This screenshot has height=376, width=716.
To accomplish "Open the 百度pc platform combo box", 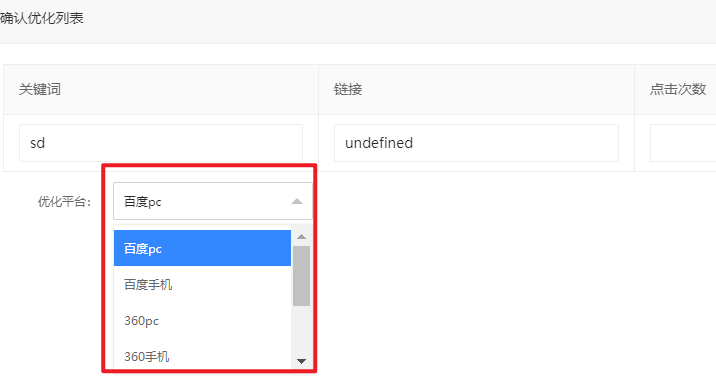I will click(213, 201).
